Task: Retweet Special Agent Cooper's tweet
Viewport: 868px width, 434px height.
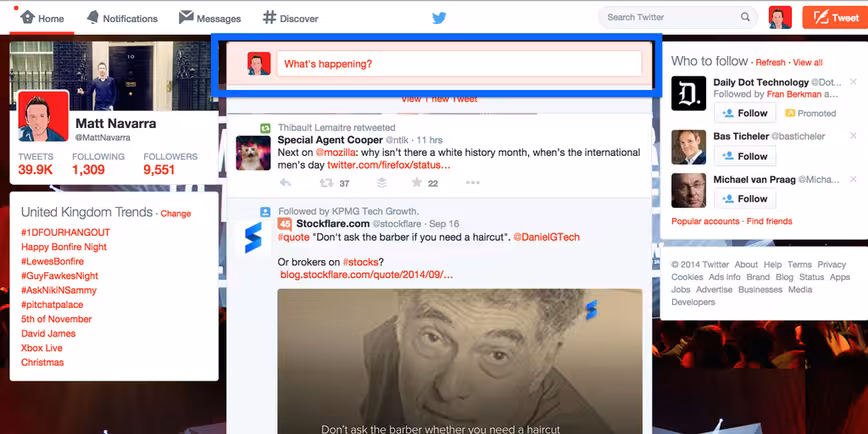Action: (327, 183)
